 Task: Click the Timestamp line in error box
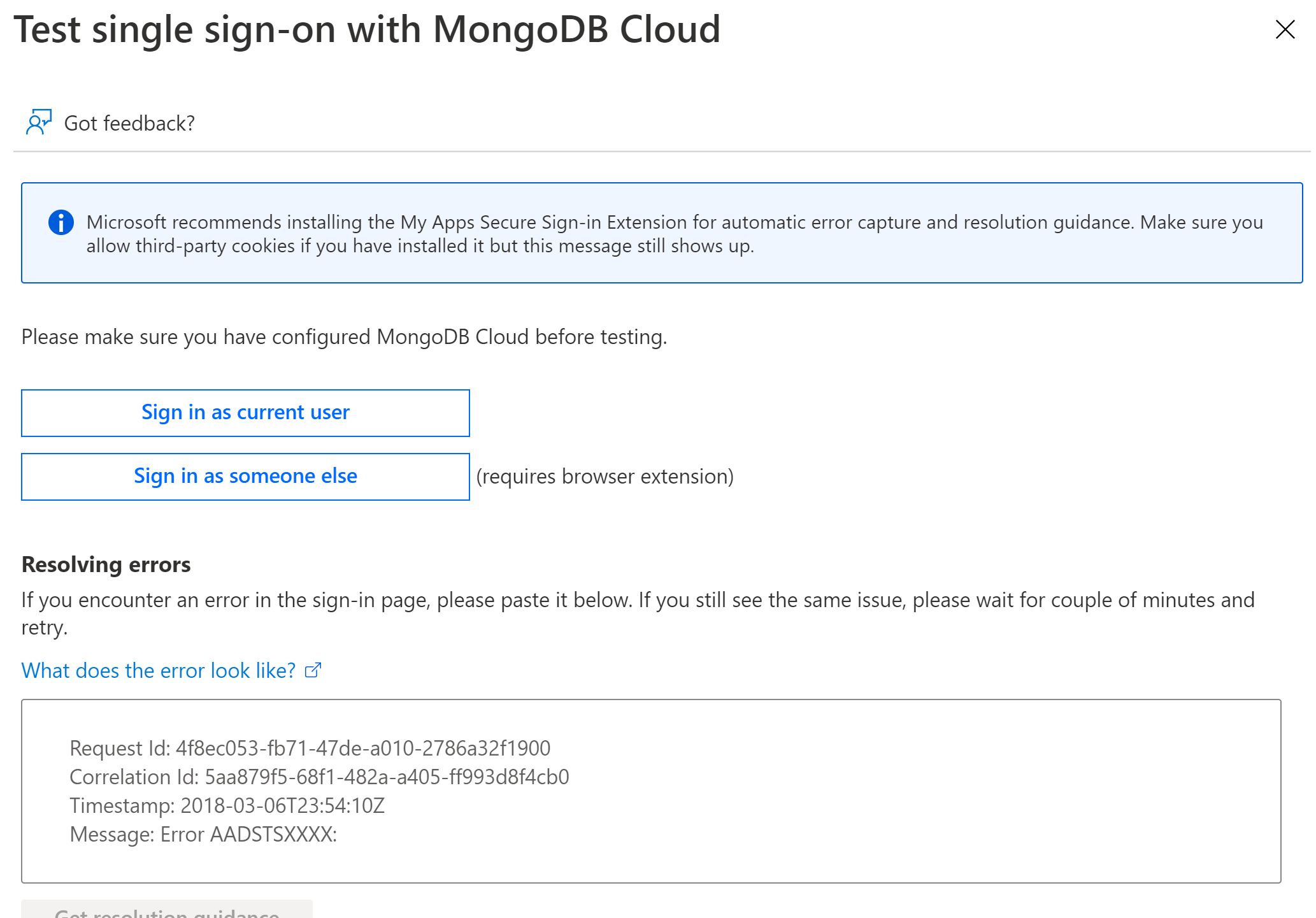point(227,805)
